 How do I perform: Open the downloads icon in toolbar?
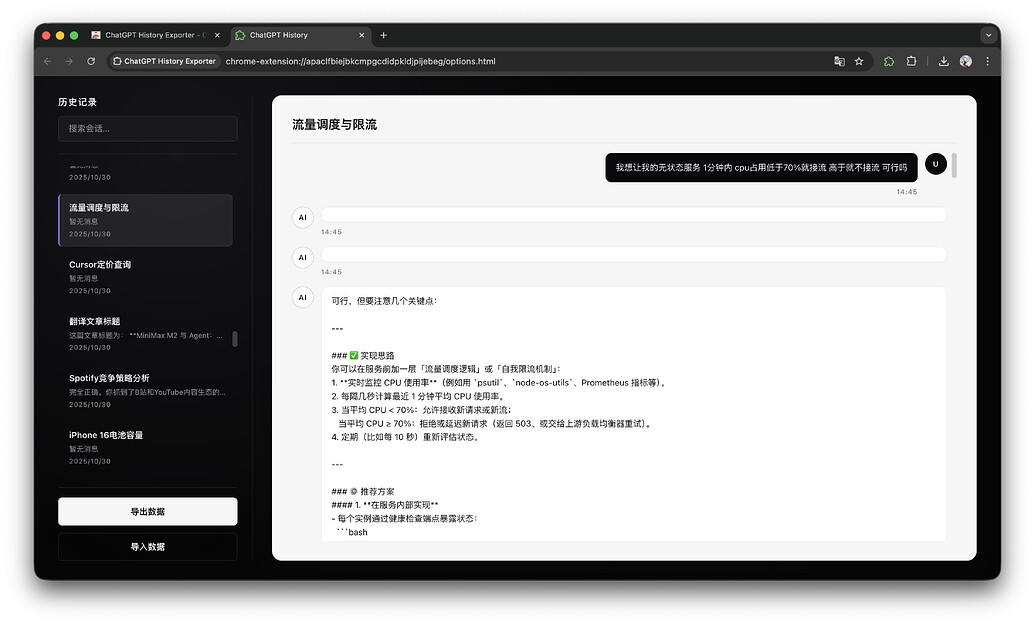(x=944, y=61)
